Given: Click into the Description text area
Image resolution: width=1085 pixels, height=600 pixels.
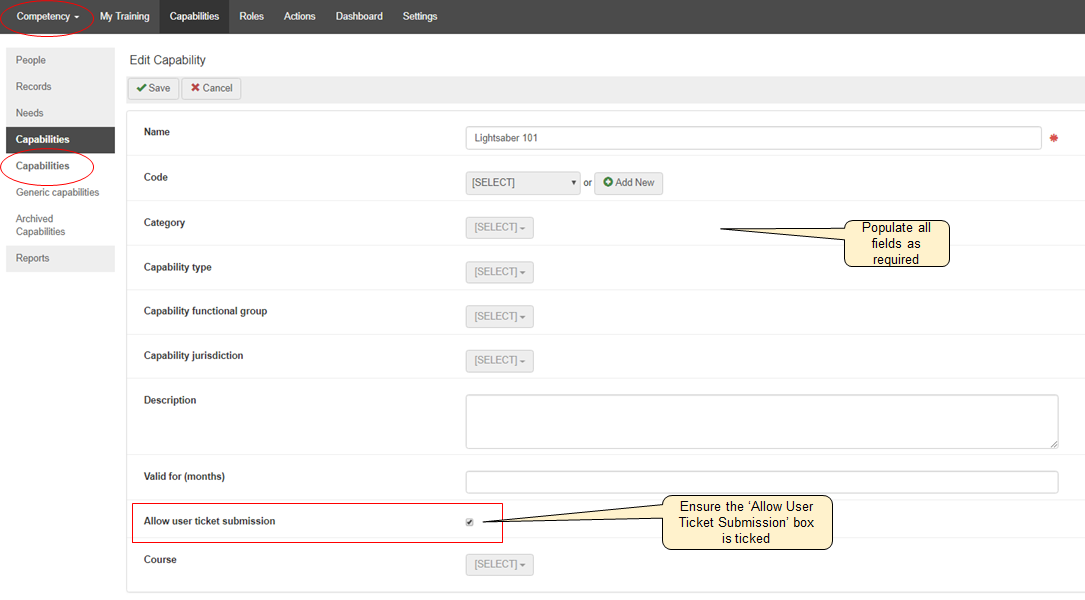Looking at the screenshot, I should click(x=761, y=421).
